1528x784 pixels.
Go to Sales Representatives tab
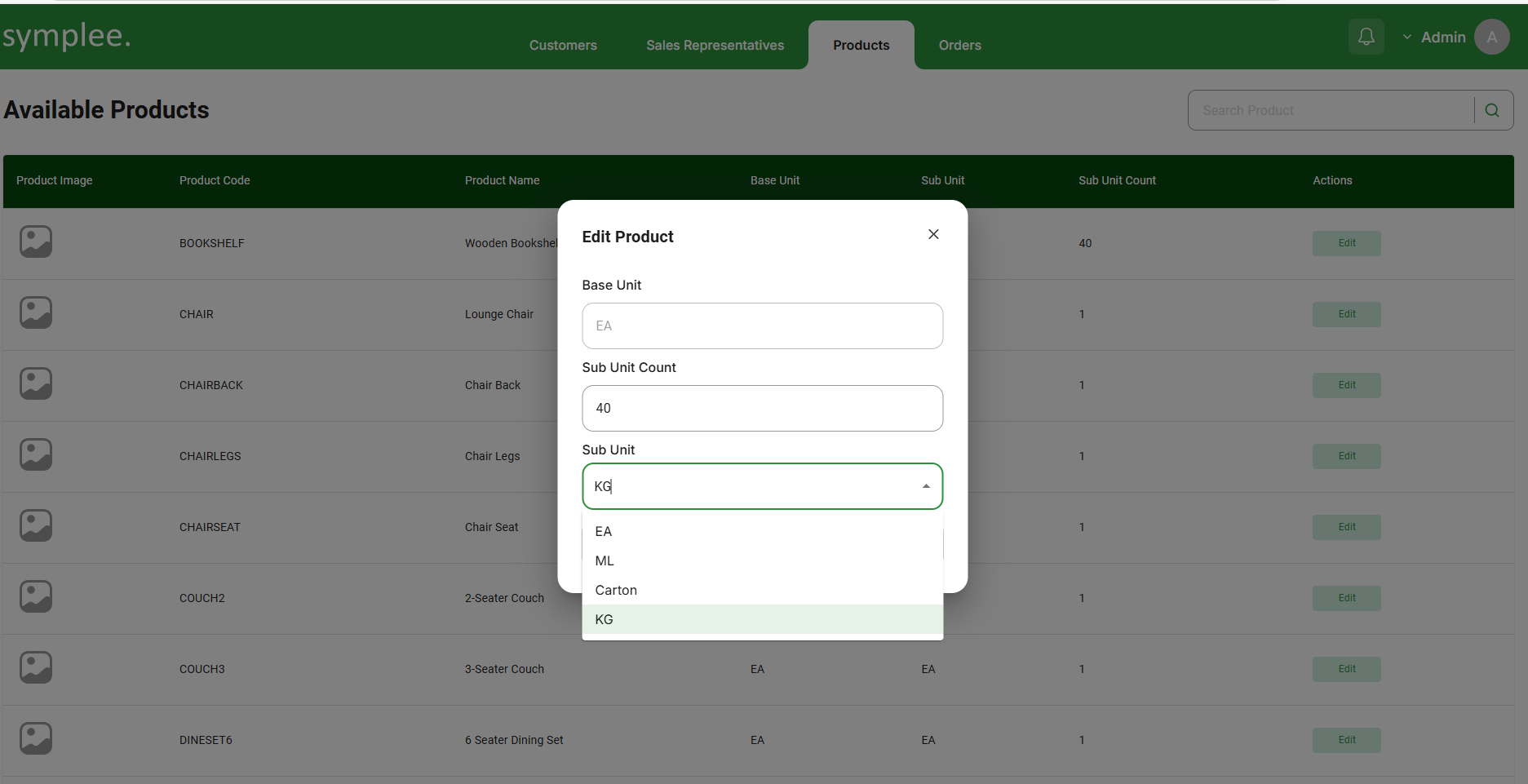715,46
